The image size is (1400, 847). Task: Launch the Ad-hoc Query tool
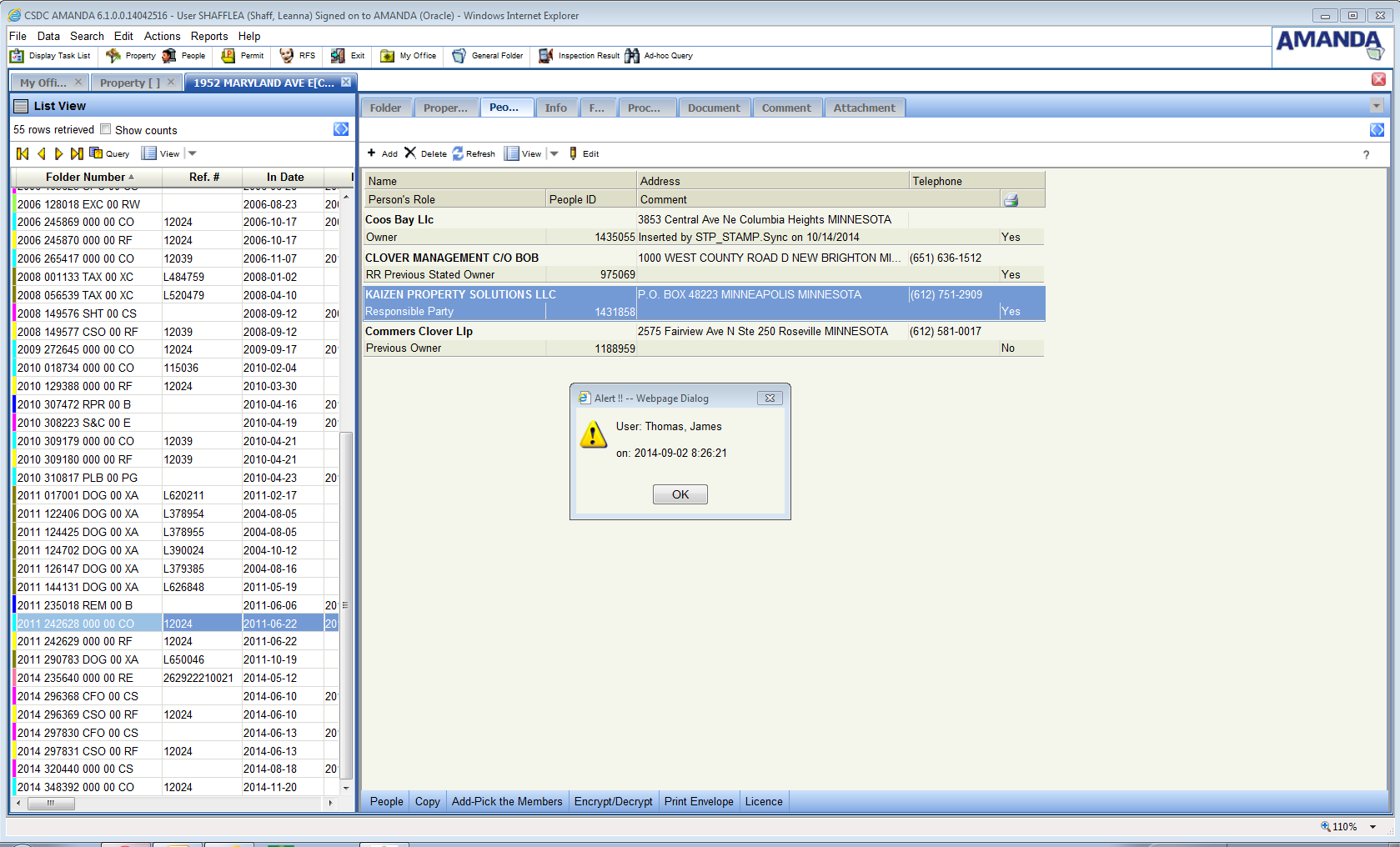[x=632, y=56]
